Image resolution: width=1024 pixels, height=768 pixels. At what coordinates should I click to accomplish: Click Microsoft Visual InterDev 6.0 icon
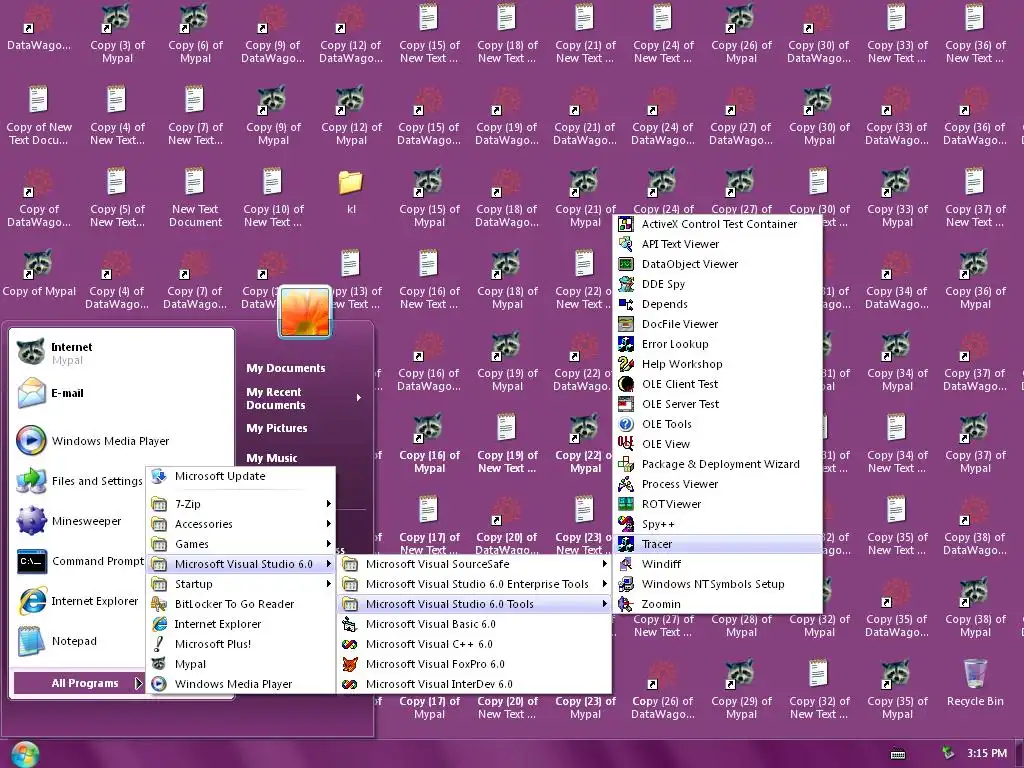point(350,684)
